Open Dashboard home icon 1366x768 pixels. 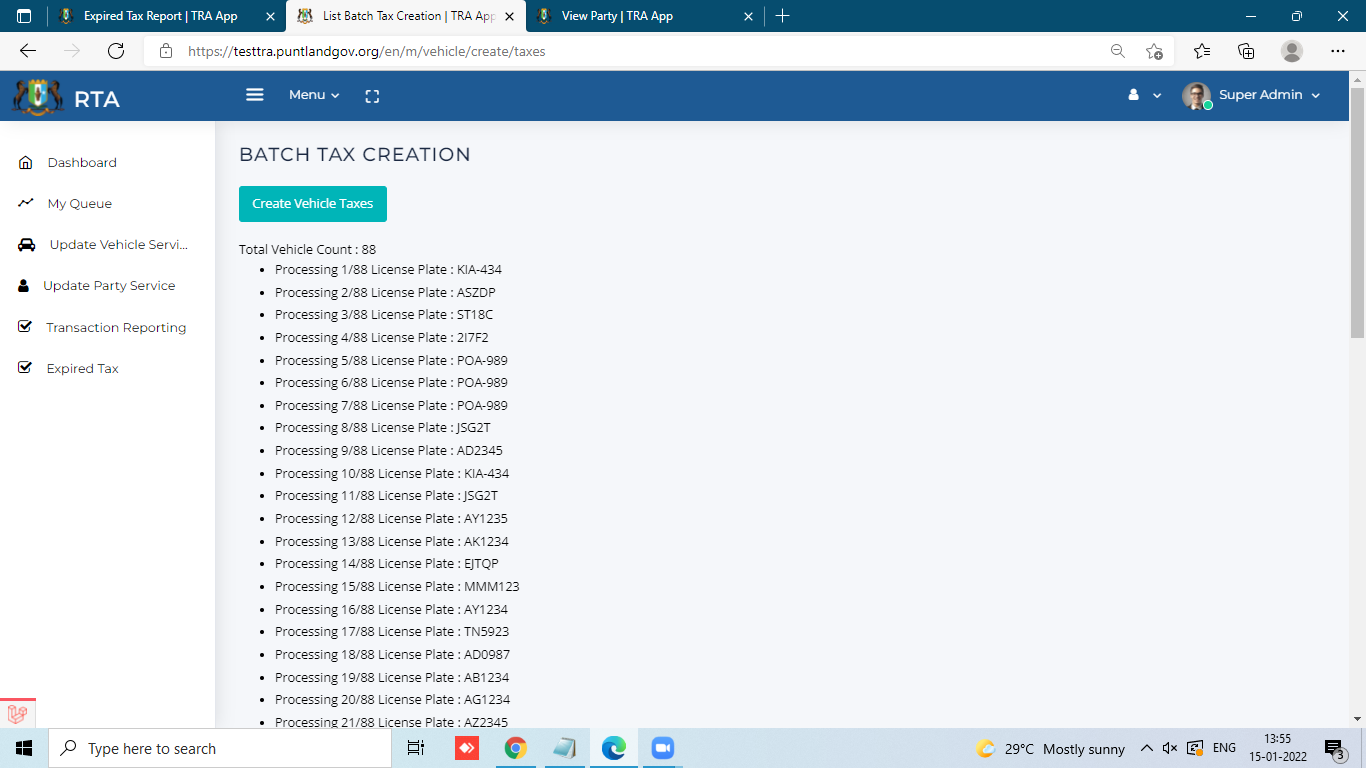pos(26,162)
